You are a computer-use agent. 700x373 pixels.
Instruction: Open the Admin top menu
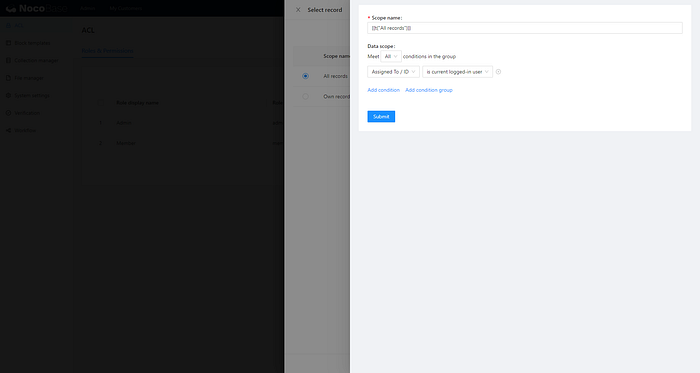pyautogui.click(x=88, y=8)
